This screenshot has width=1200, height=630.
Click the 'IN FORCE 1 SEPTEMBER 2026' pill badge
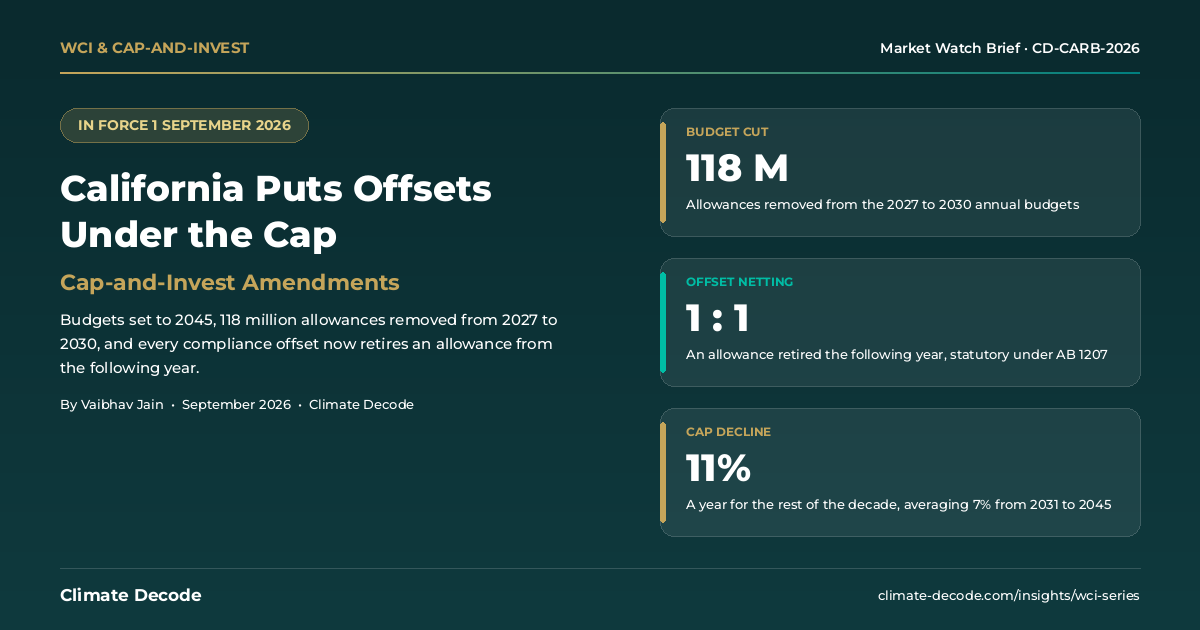(184, 125)
